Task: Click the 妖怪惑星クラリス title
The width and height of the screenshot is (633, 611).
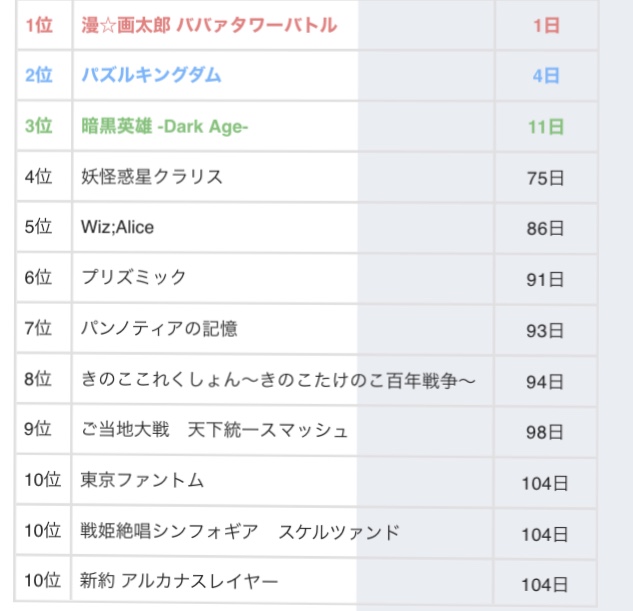Action: (152, 177)
